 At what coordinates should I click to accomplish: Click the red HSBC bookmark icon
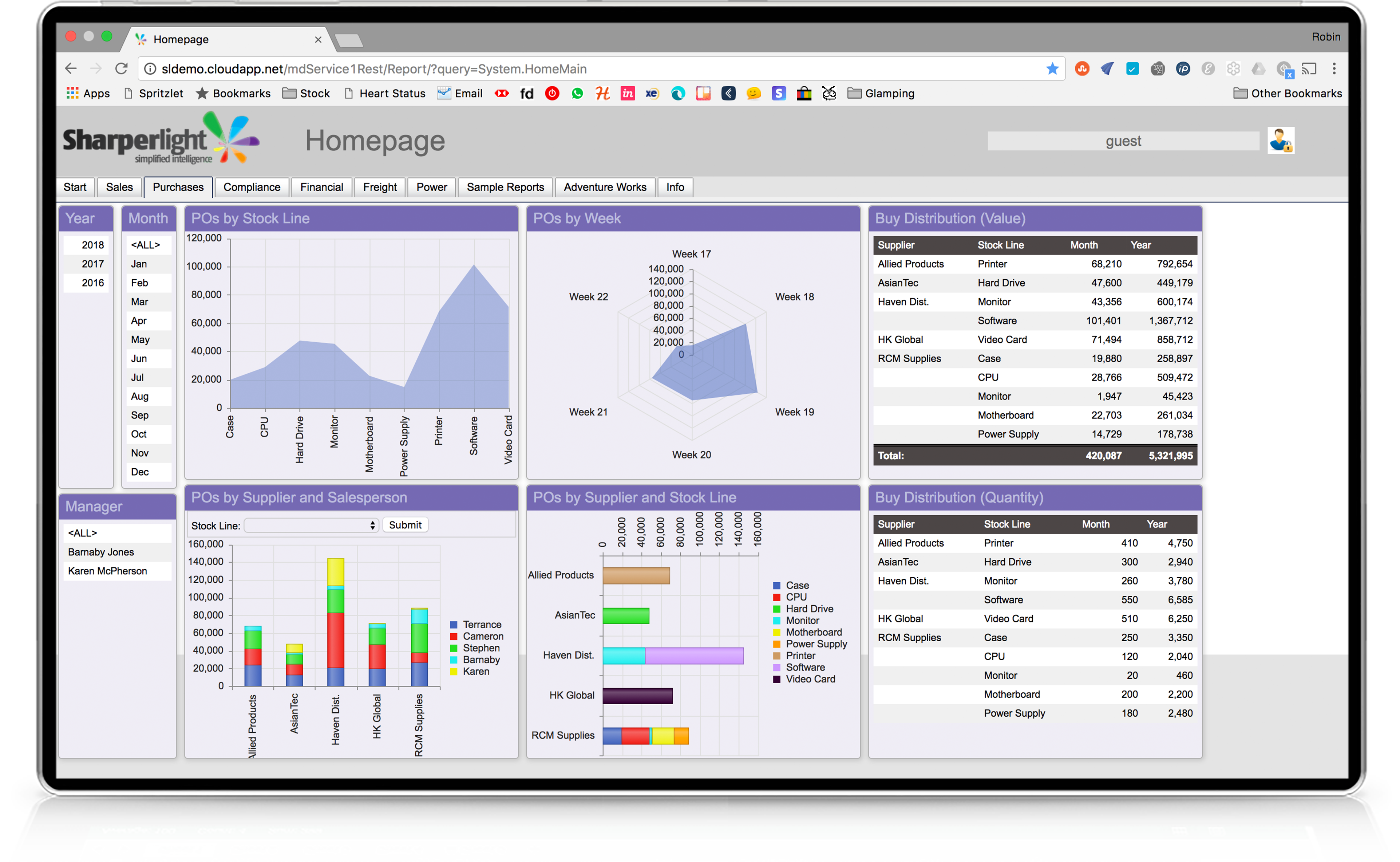[x=501, y=94]
